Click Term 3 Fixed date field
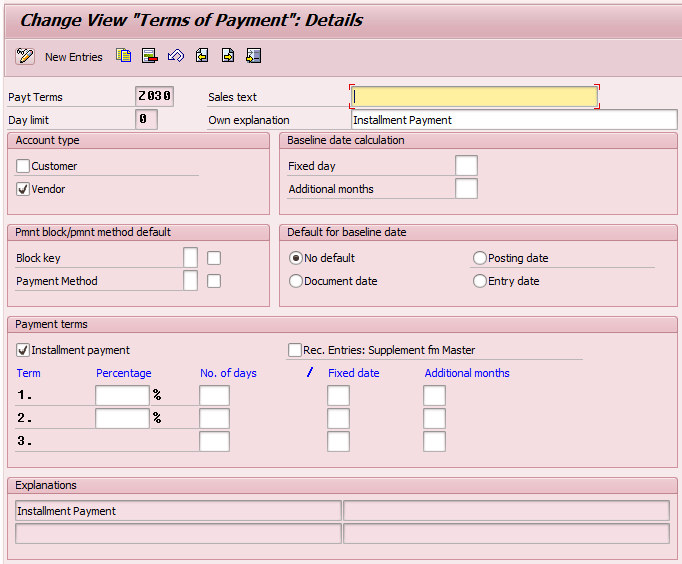The width and height of the screenshot is (682, 564). point(338,441)
